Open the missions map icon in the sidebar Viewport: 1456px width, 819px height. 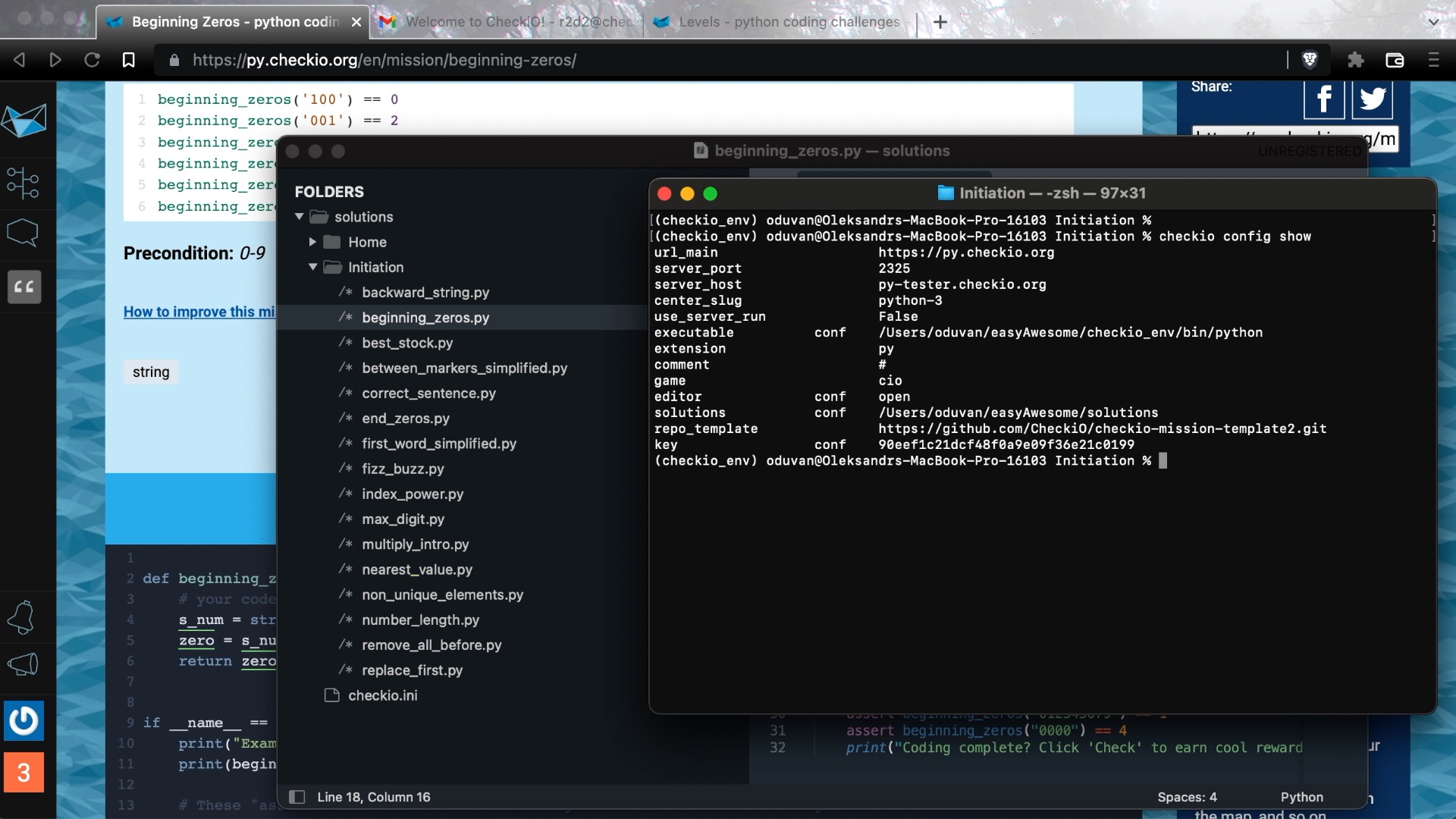[23, 183]
